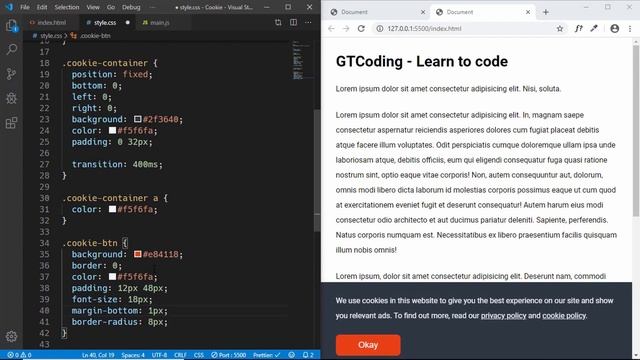Open the editor More Actions ellipsis
This screenshot has width=640, height=360.
pyautogui.click(x=308, y=22)
